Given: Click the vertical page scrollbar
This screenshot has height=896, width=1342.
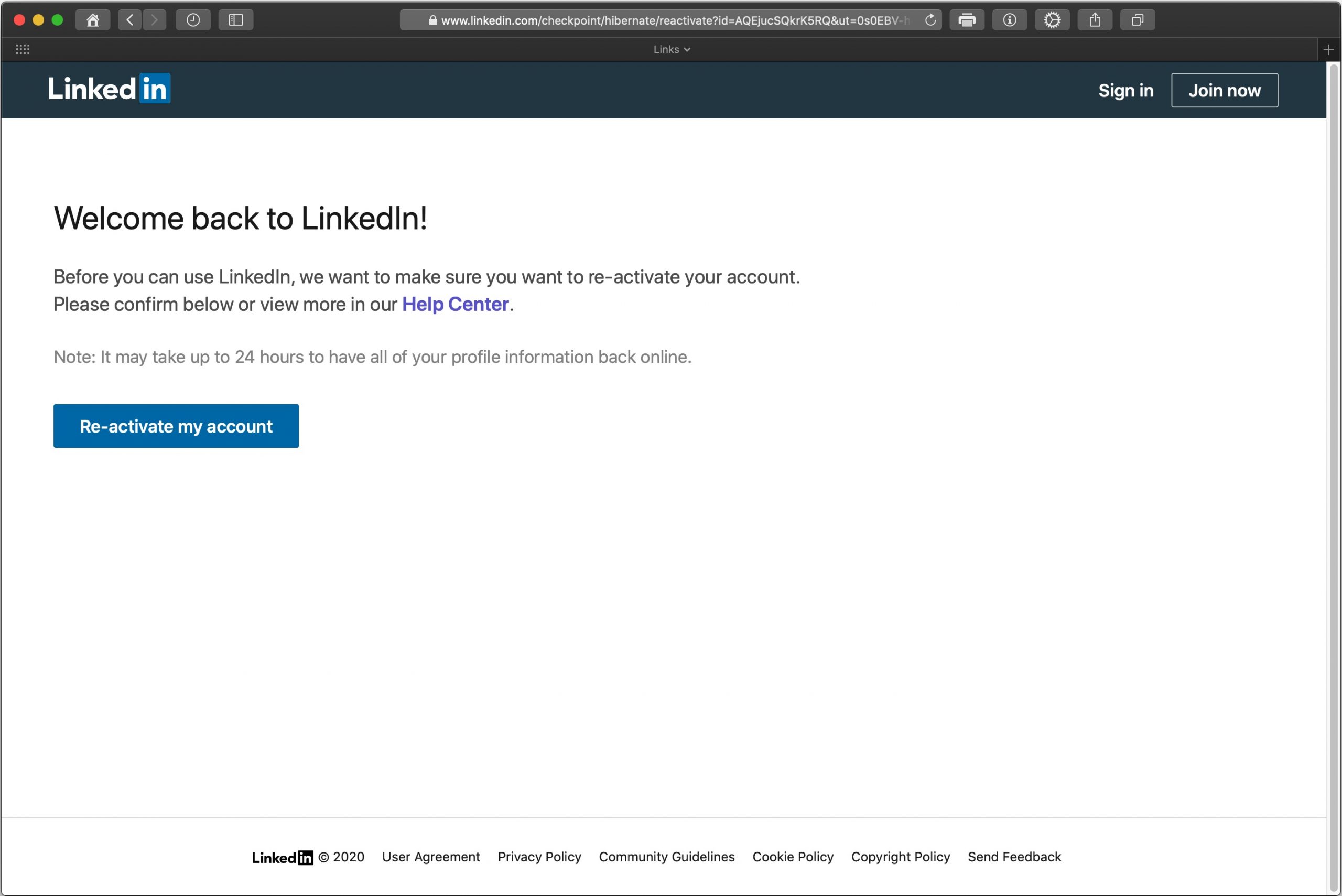Looking at the screenshot, I should coord(1334,479).
